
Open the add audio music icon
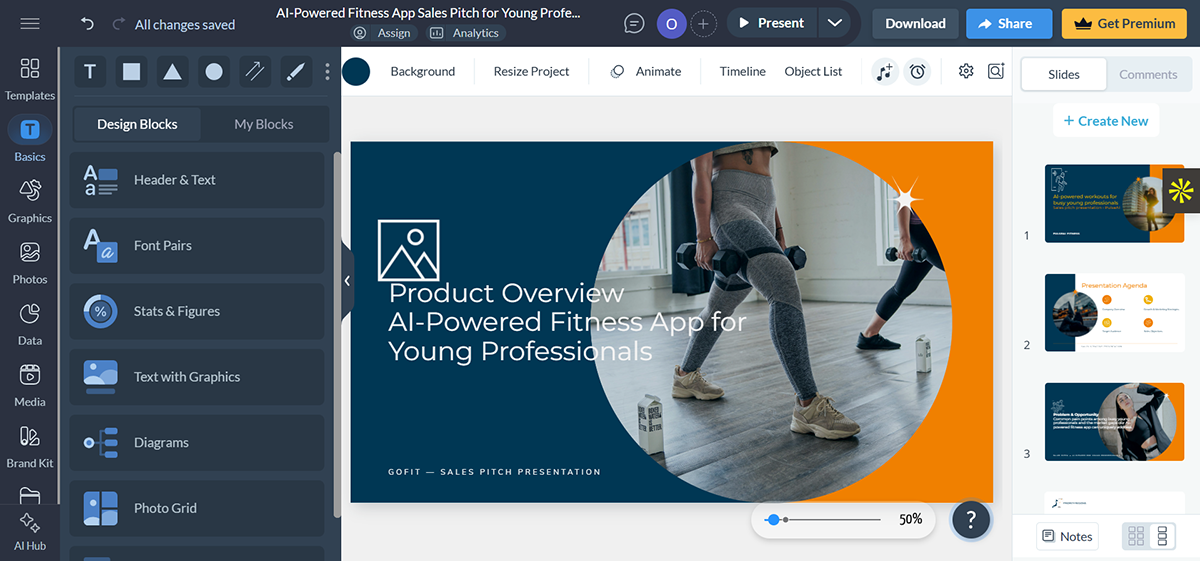(x=884, y=72)
